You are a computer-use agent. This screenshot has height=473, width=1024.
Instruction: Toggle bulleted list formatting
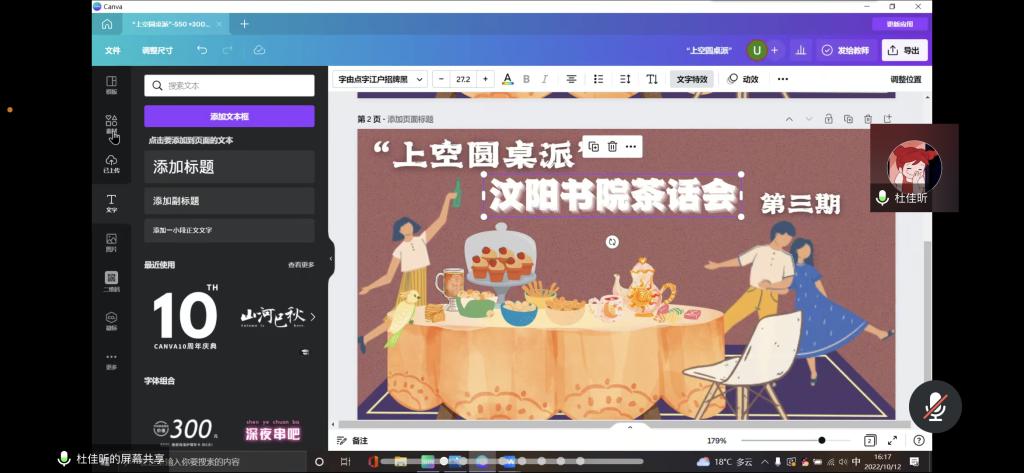[x=598, y=79]
